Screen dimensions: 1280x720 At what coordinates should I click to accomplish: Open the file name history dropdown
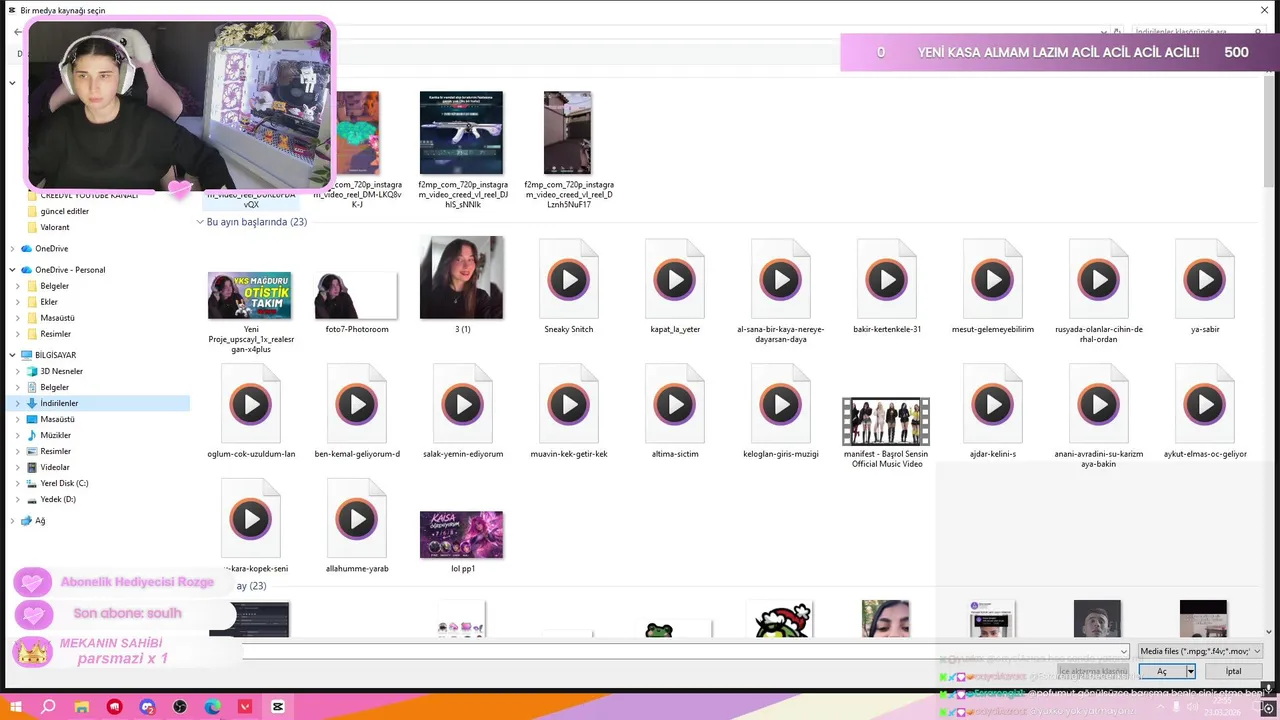click(x=1124, y=651)
